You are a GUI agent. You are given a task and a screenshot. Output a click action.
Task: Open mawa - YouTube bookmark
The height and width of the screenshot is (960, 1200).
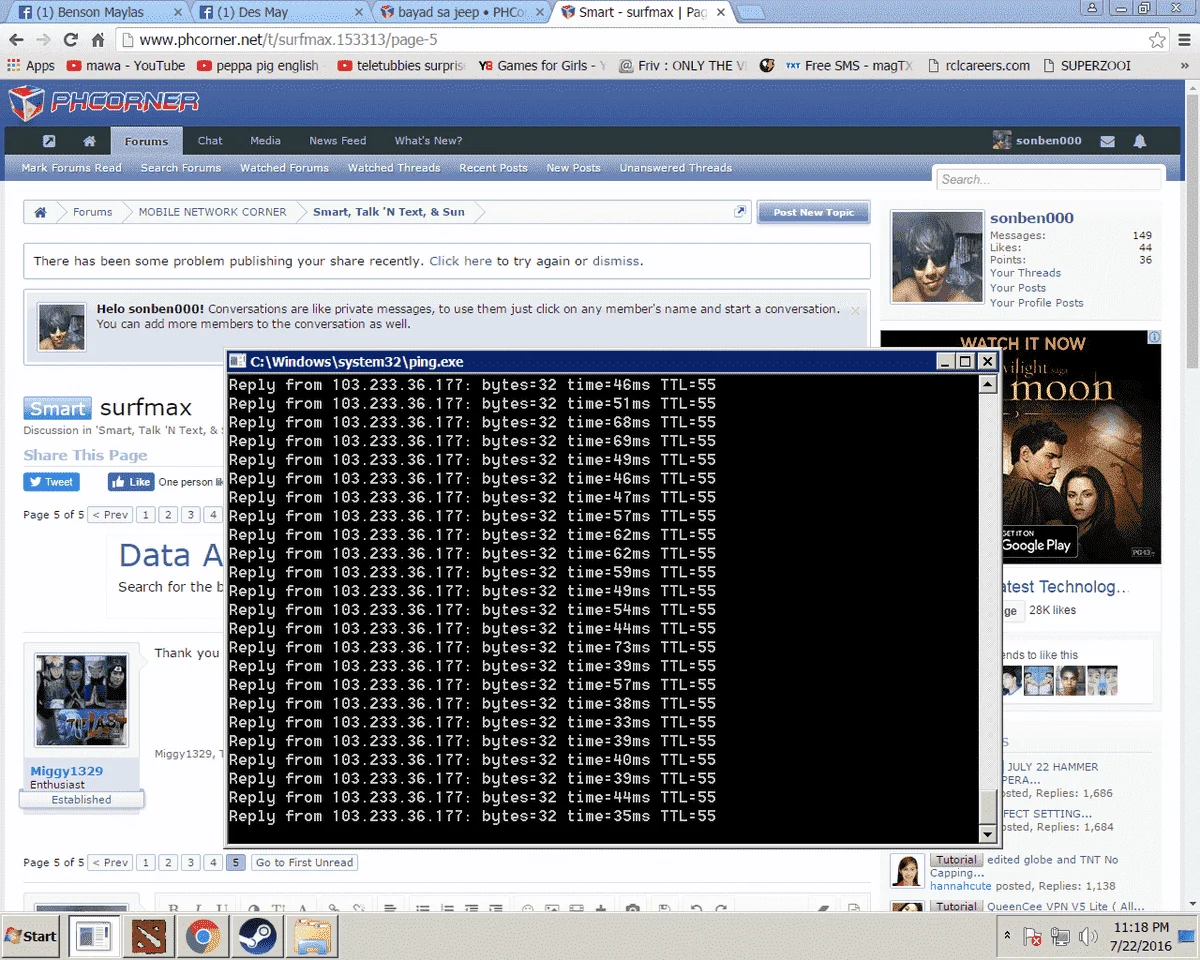click(x=126, y=65)
